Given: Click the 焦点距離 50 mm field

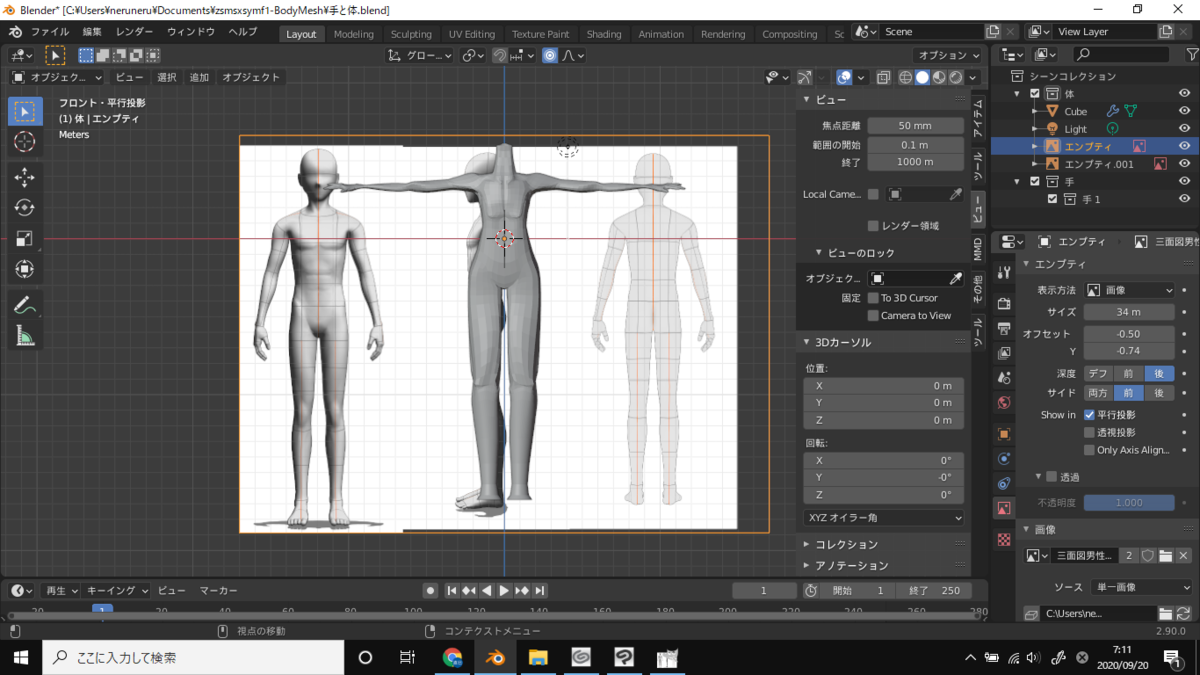Looking at the screenshot, I should click(x=915, y=126).
